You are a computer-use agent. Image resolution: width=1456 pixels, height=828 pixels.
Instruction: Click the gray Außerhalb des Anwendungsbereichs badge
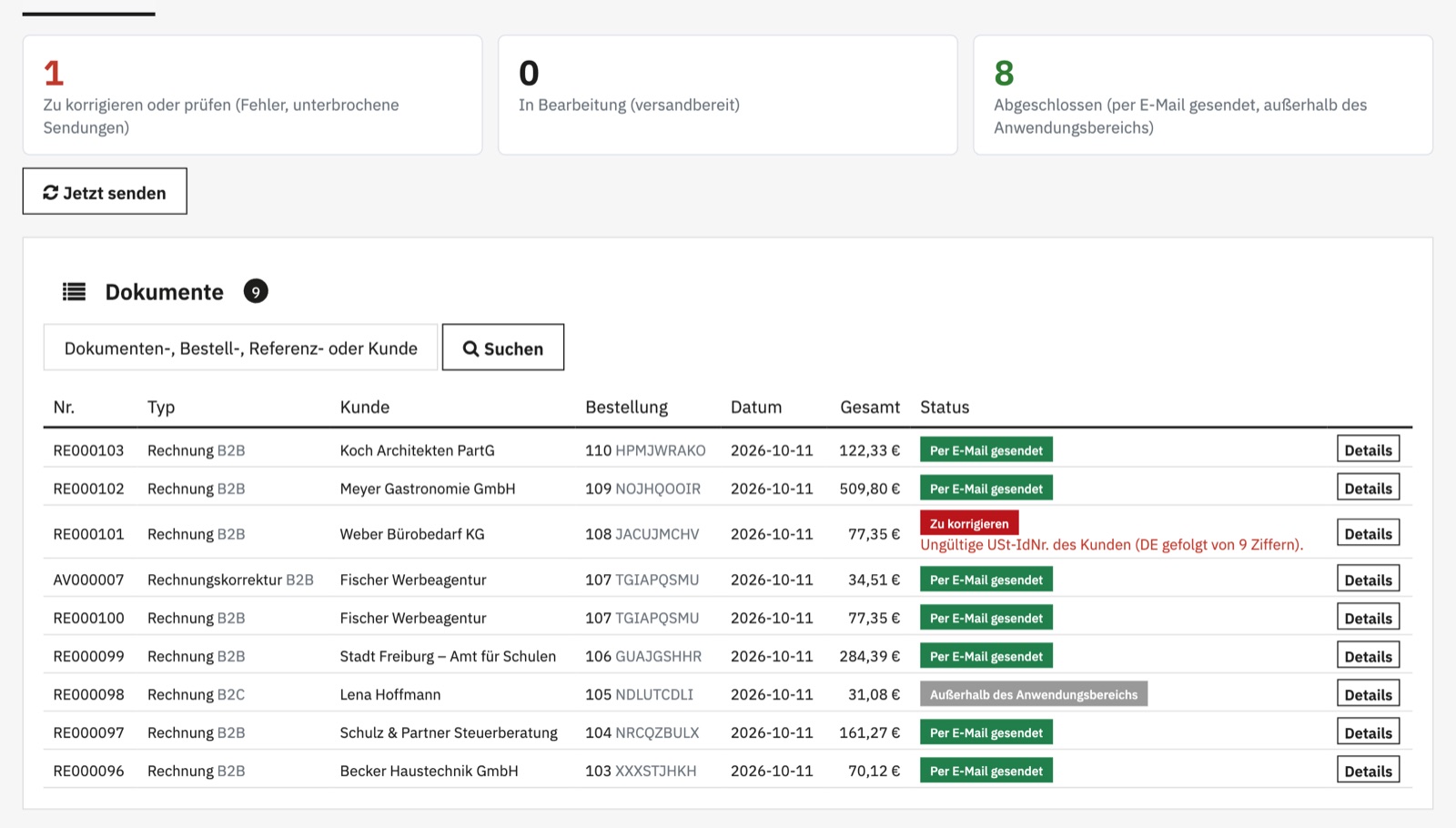coord(1034,694)
